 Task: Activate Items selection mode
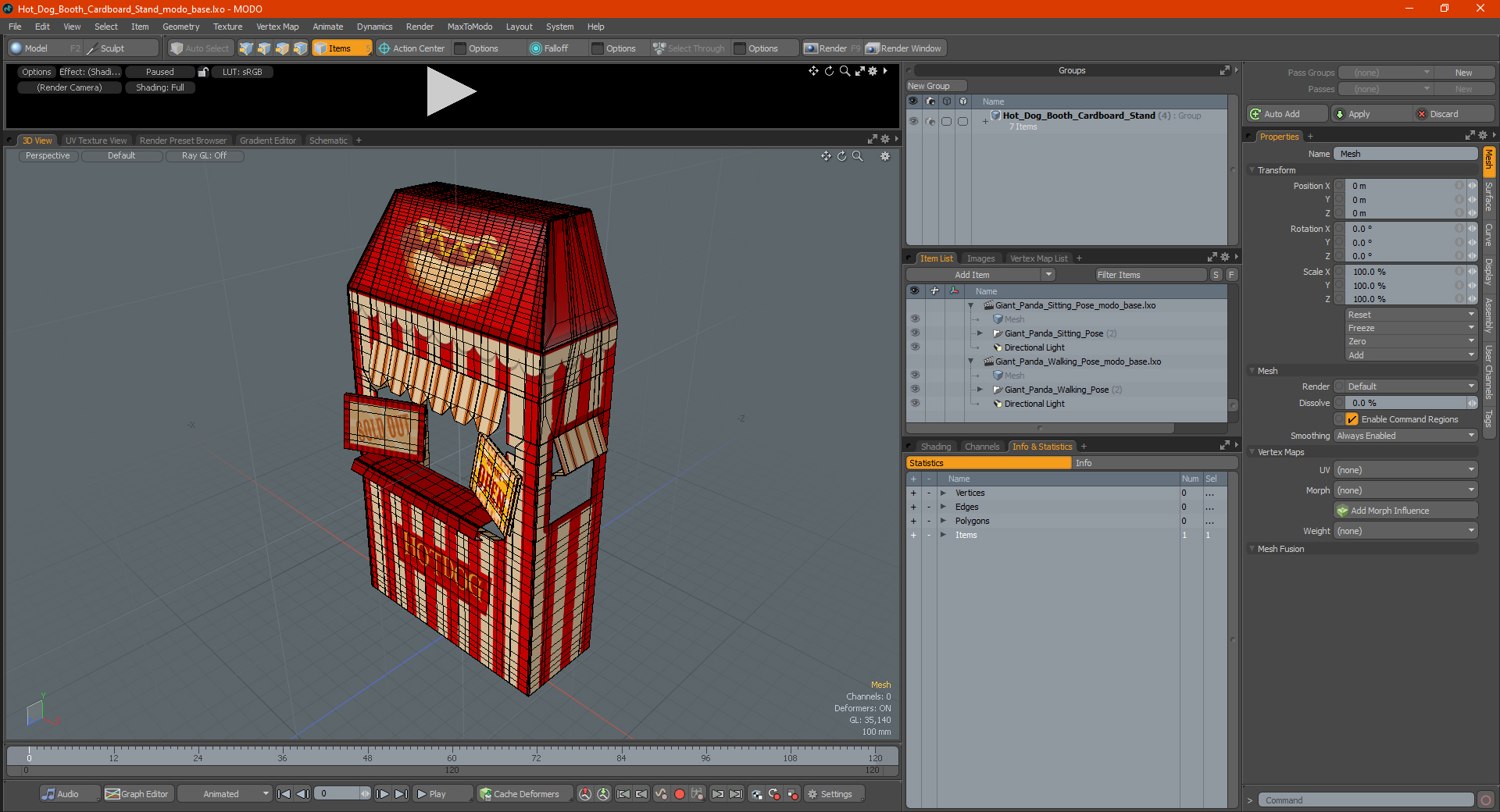(341, 48)
